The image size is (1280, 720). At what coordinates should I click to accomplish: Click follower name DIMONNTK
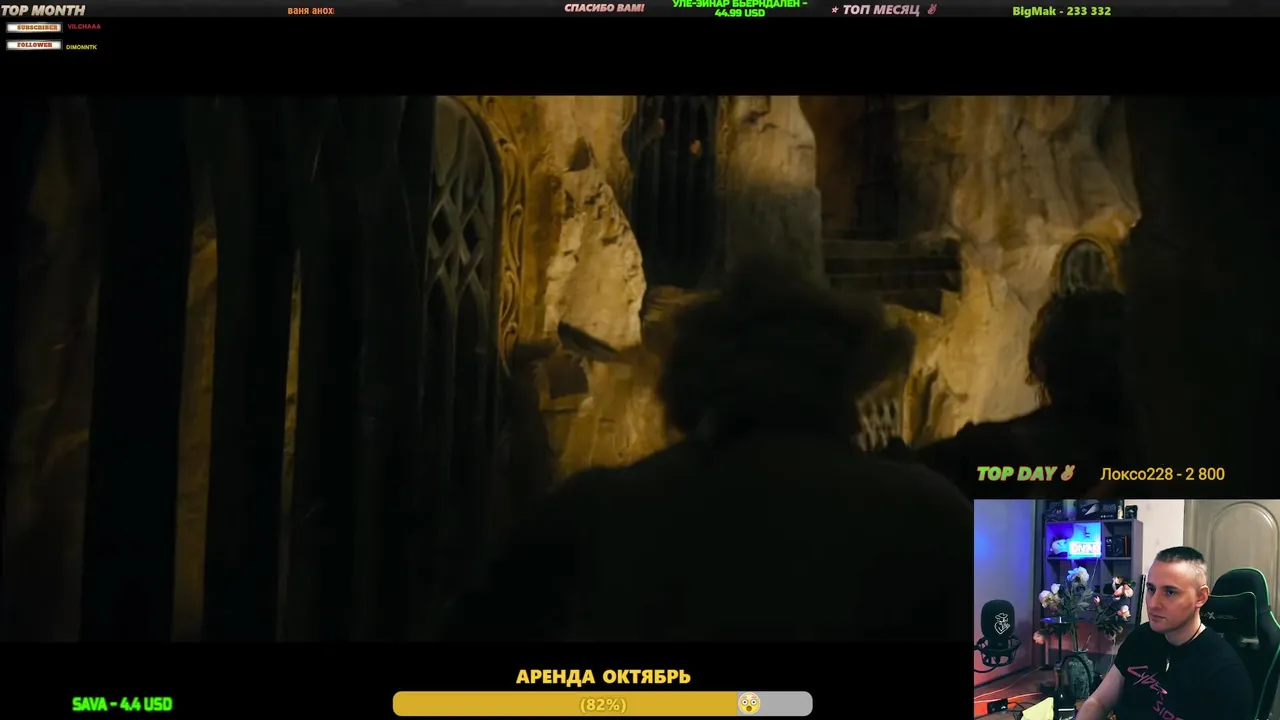click(82, 46)
